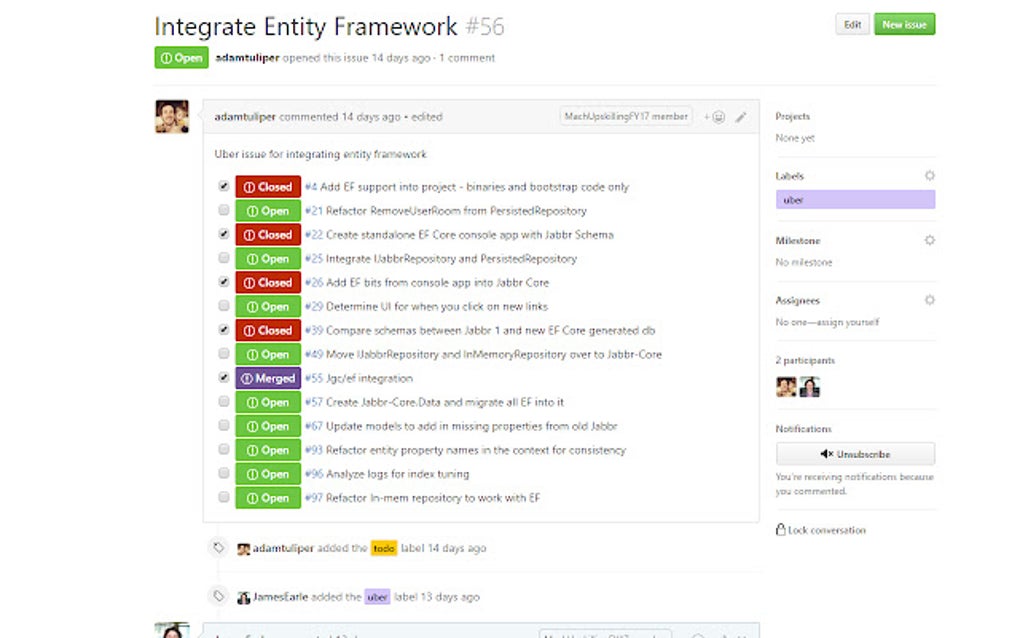Click the Edit button by the title
The image size is (1020, 638).
coord(852,25)
